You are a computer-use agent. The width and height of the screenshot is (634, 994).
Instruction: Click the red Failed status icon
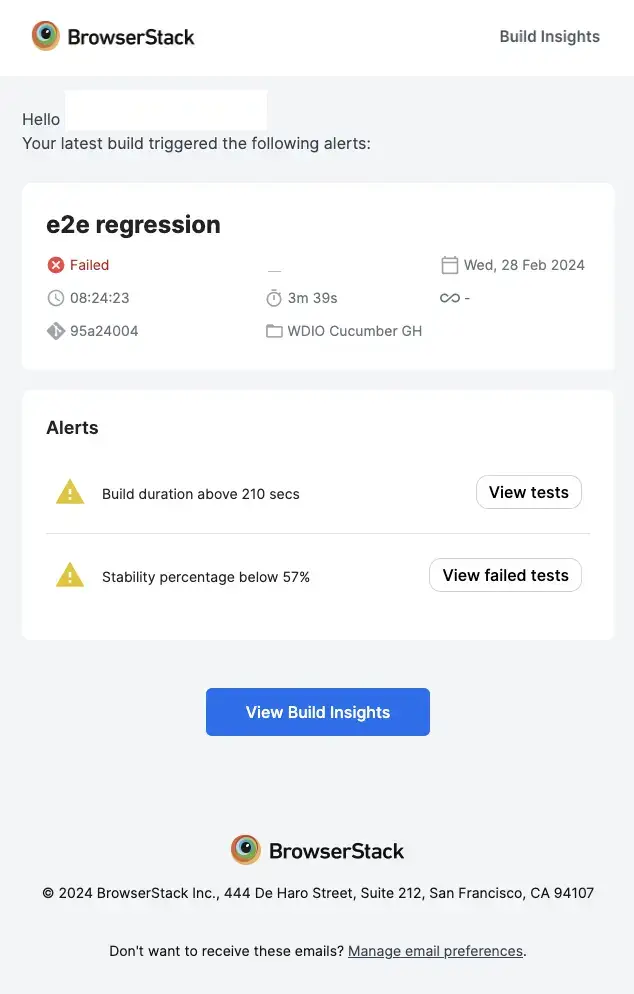(x=55, y=265)
